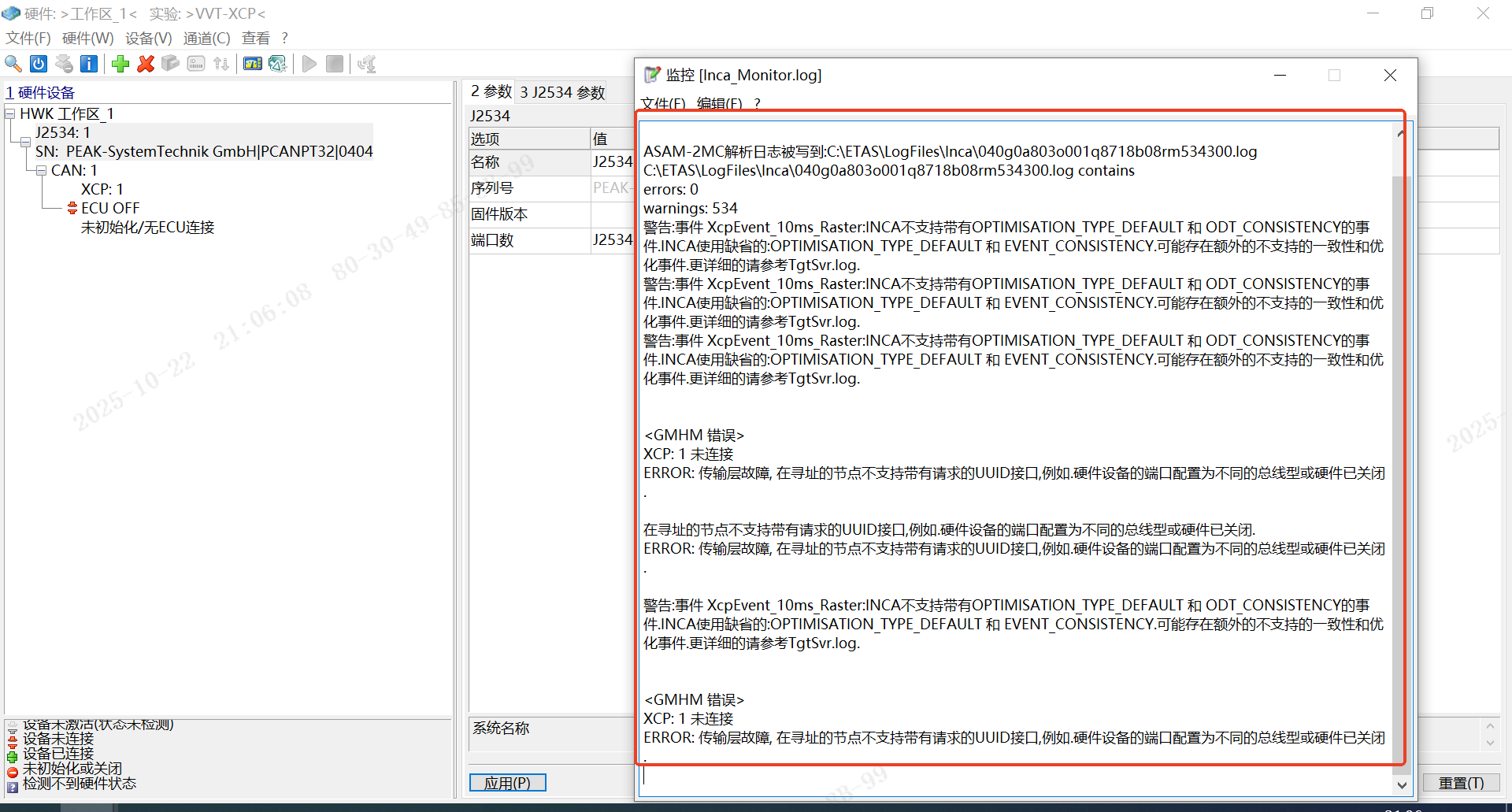Click the warnings: 534 log line
Screen dimensions: 1512x812
691,209
